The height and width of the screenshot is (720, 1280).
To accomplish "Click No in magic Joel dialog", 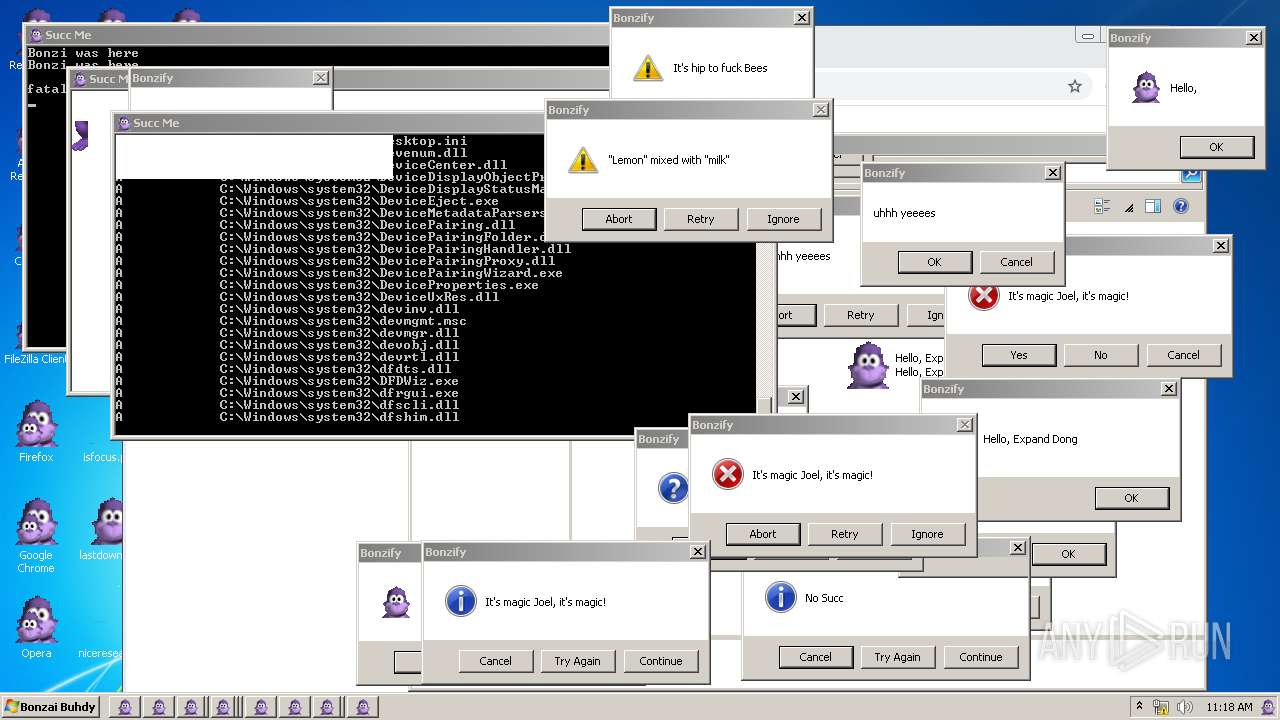I will 1101,355.
